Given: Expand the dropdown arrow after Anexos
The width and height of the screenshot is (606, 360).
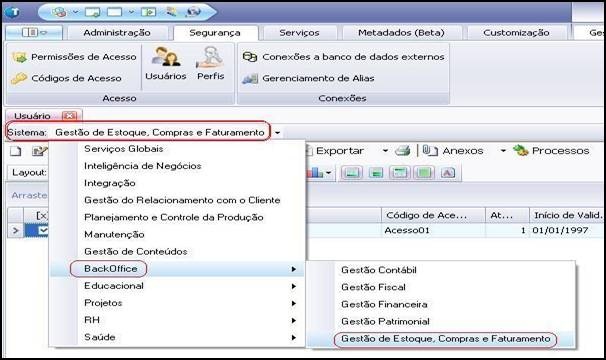Looking at the screenshot, I should click(503, 151).
